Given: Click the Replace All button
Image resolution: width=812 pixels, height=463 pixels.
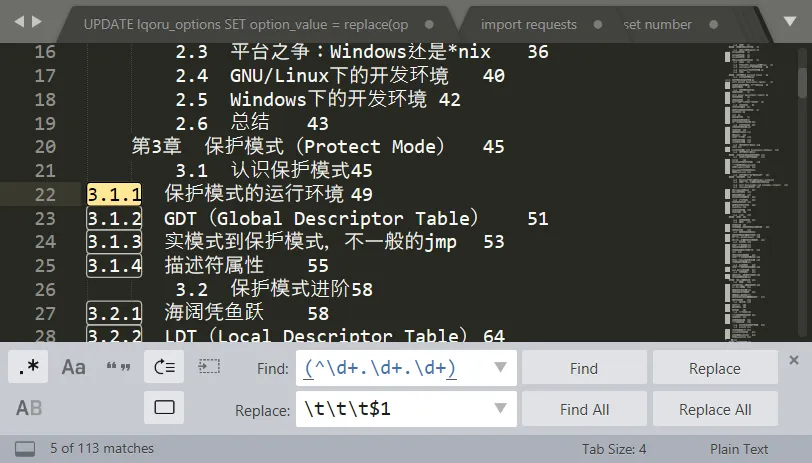Looking at the screenshot, I should click(715, 409).
